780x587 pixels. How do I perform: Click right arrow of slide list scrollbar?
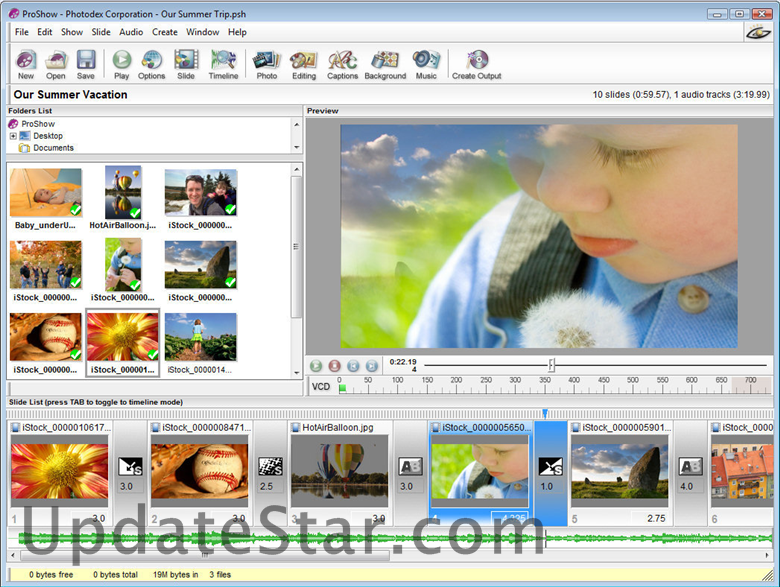pyautogui.click(x=767, y=555)
